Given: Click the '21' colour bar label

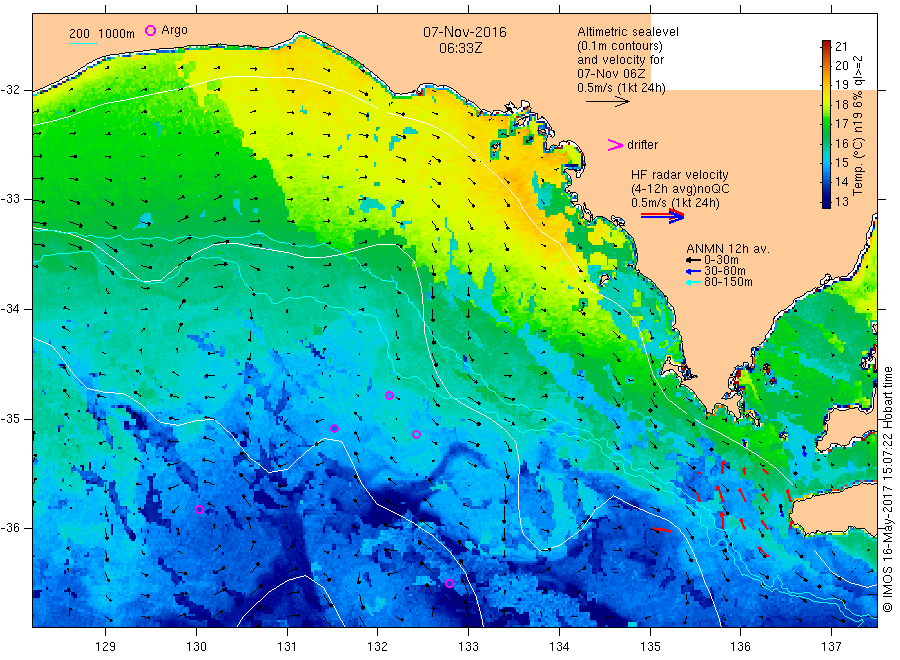Looking at the screenshot, I should pyautogui.click(x=841, y=46).
